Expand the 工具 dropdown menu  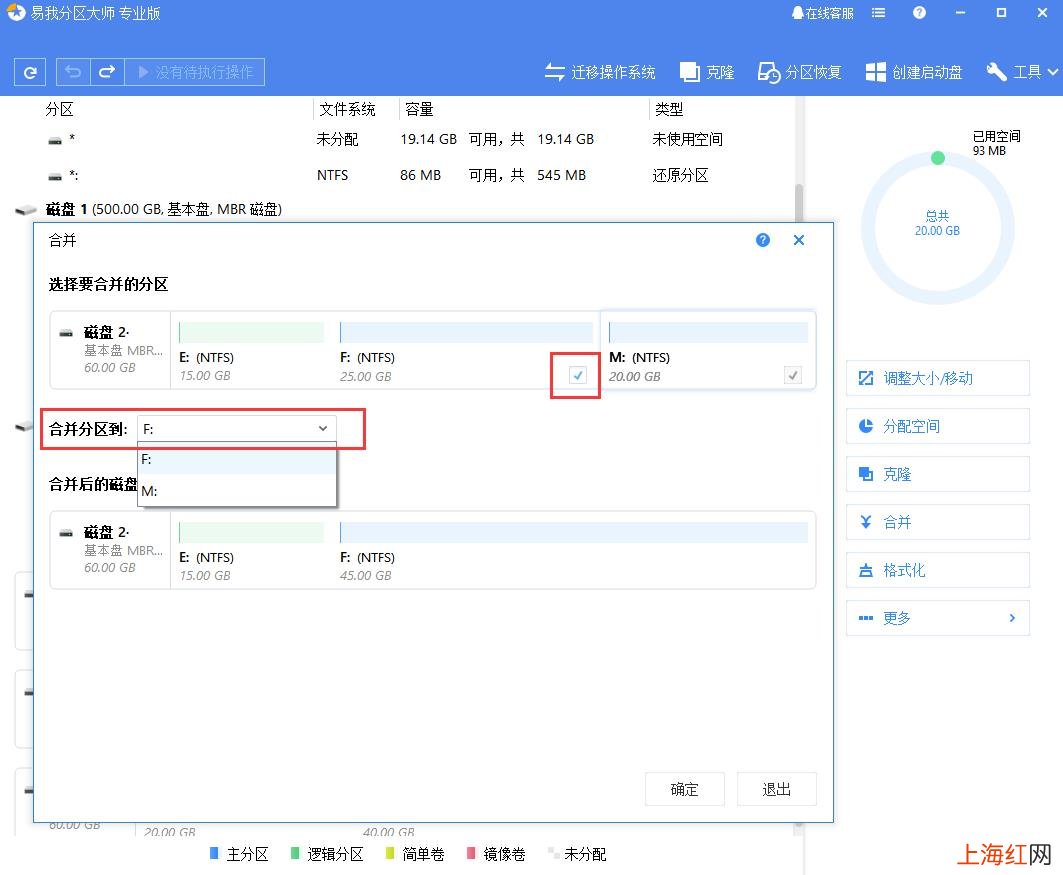tap(1022, 72)
